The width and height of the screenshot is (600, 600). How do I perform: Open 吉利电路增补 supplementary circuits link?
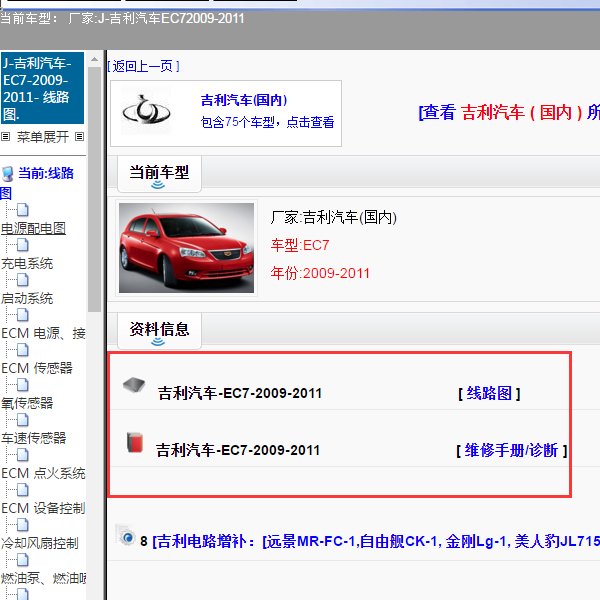click(376, 541)
